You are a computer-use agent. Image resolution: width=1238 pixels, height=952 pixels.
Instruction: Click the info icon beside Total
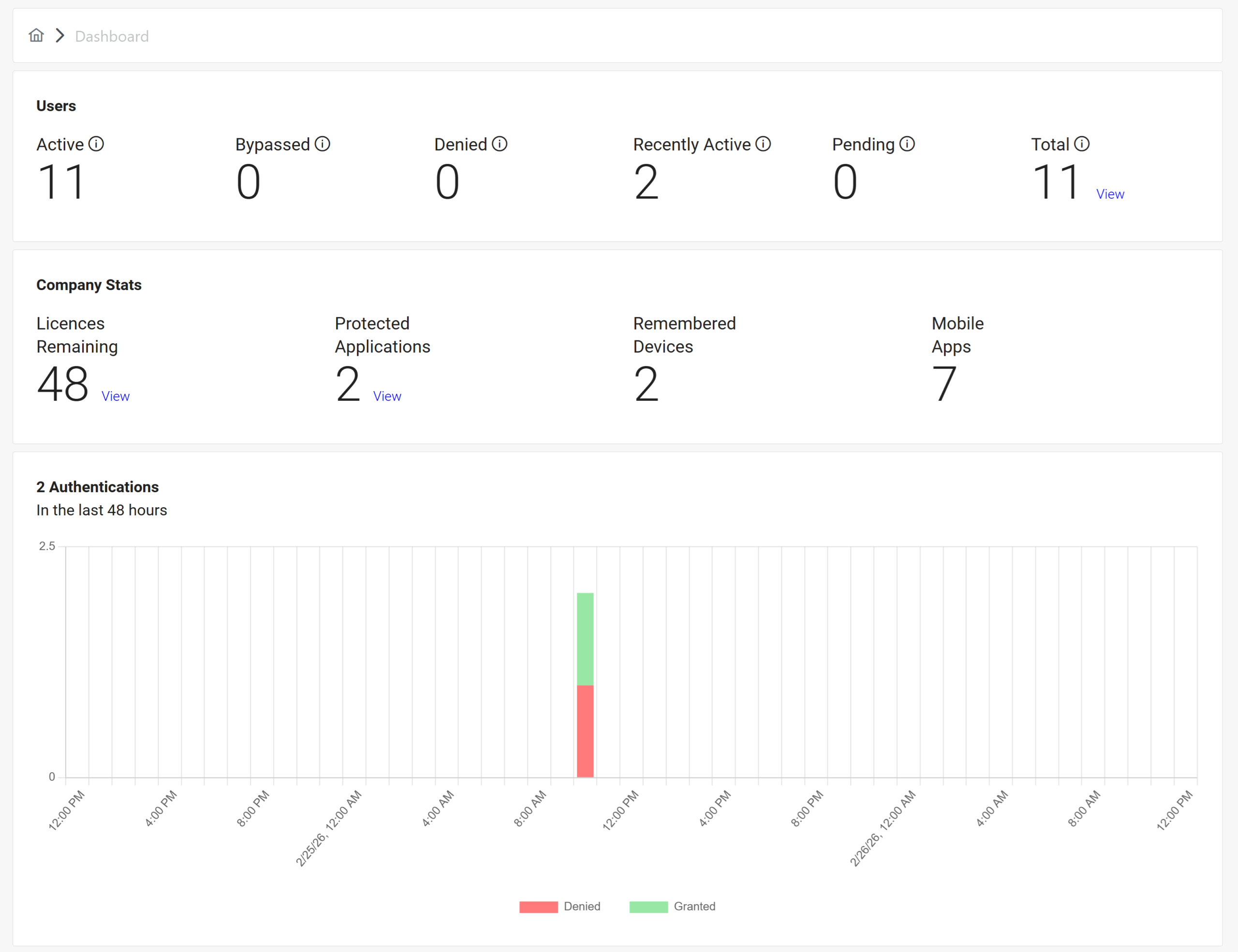1081,144
